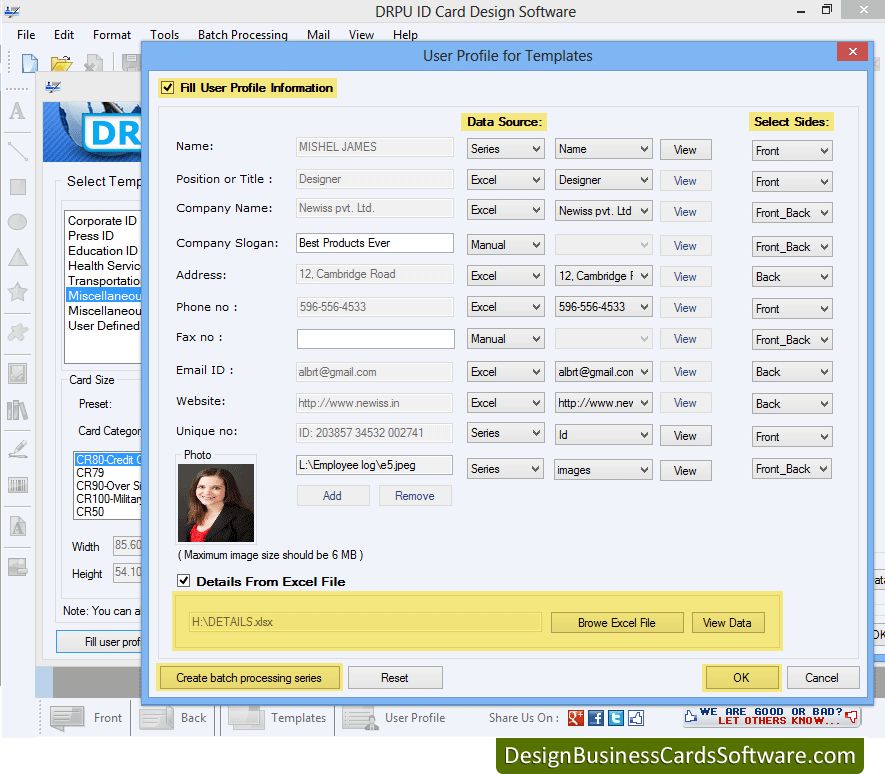
Task: Open the Id series dropdown for Unique no
Action: (603, 435)
